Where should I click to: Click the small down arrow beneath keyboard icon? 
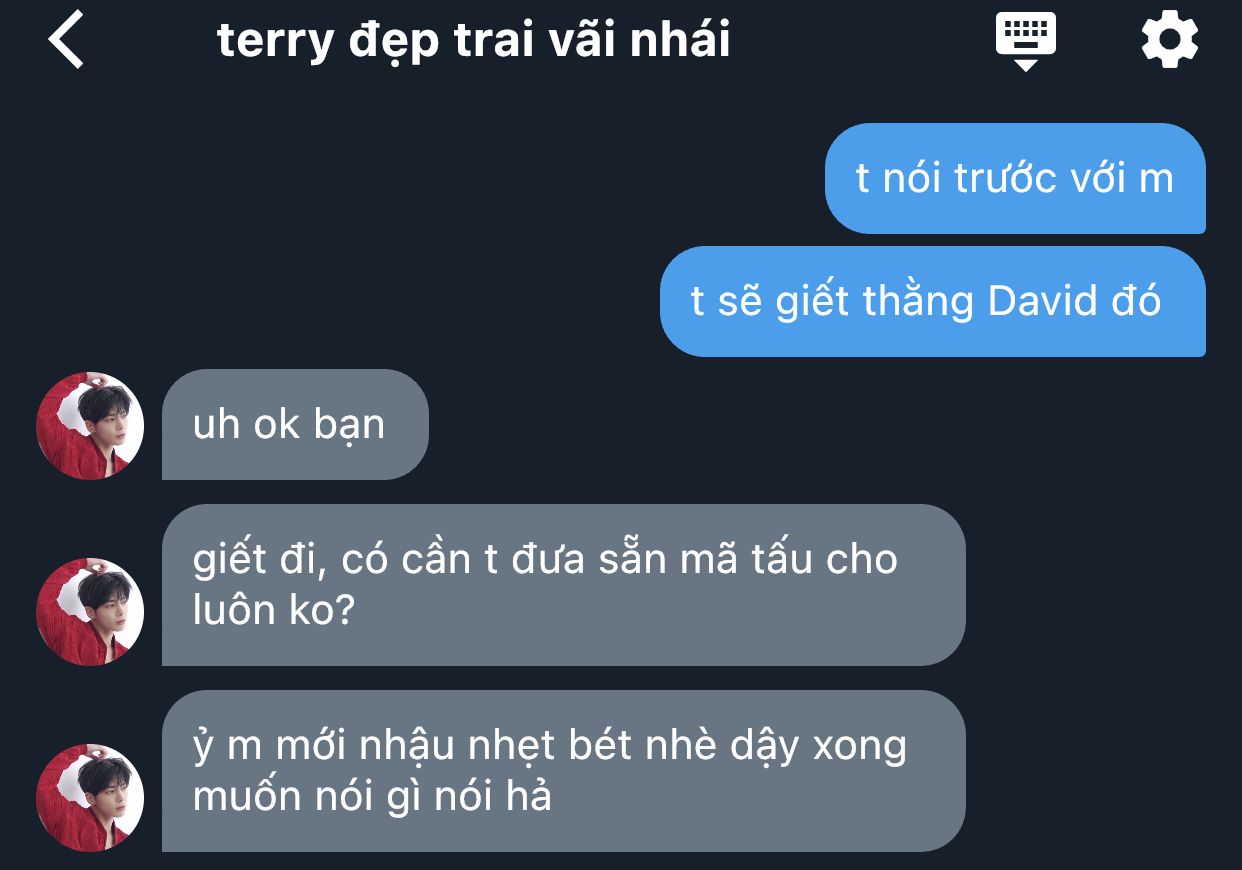(x=1025, y=65)
